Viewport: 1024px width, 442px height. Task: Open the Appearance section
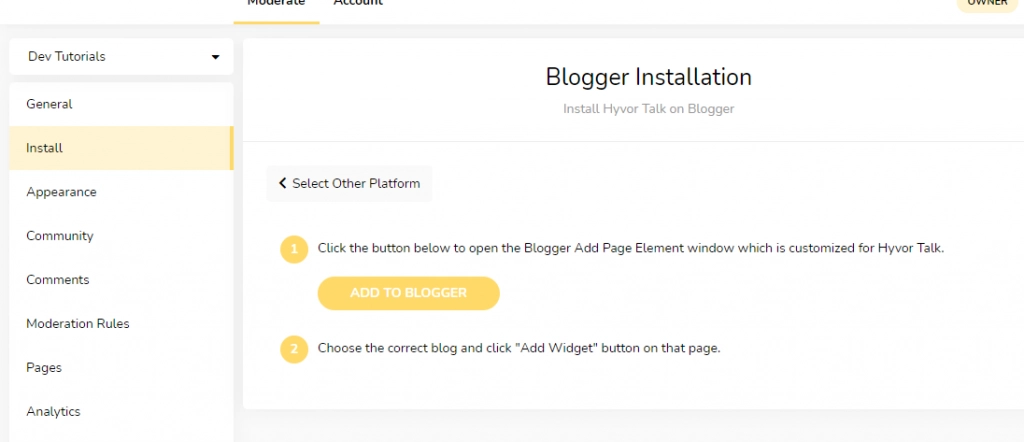pos(121,192)
